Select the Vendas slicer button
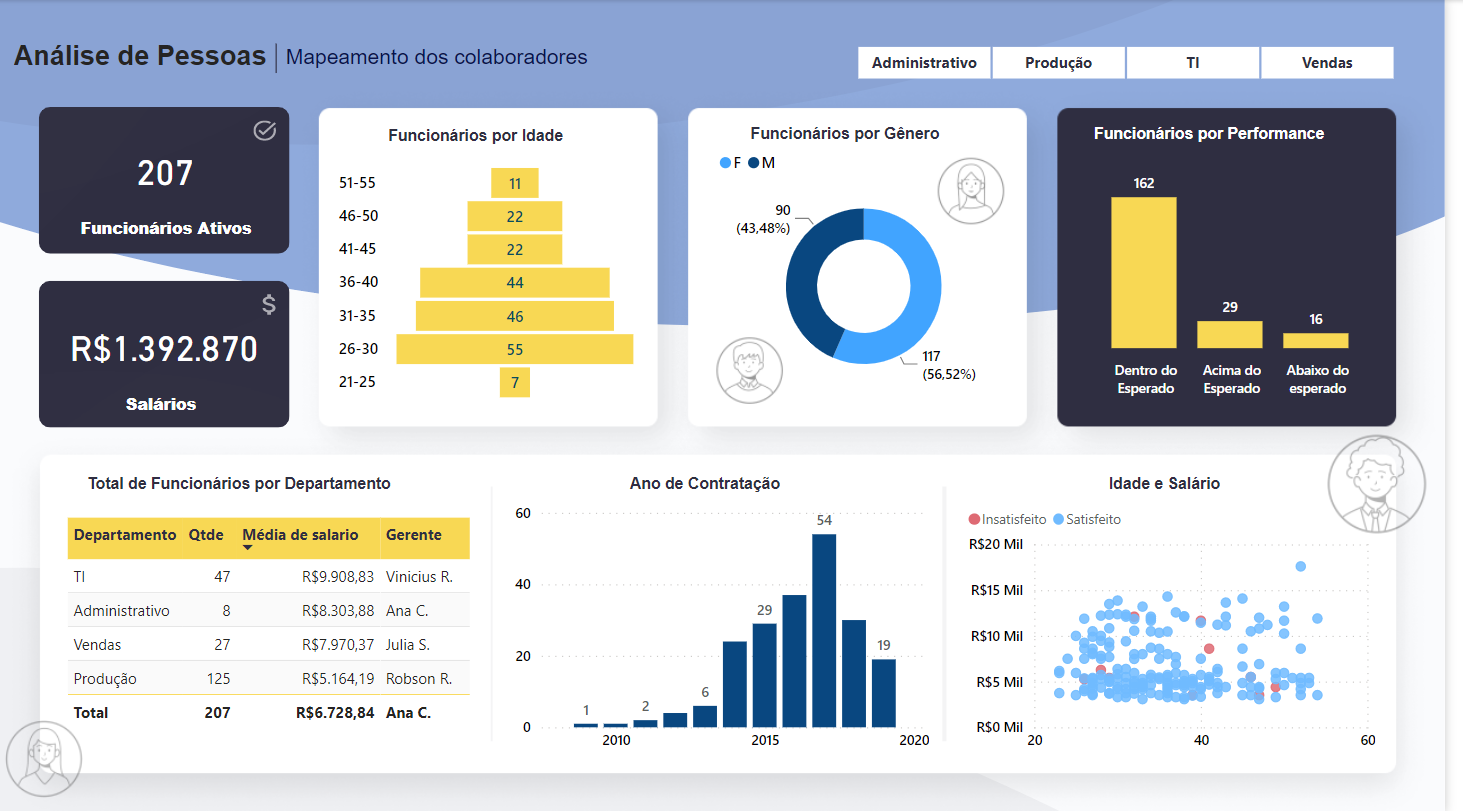The image size is (1463, 811). (x=1327, y=63)
